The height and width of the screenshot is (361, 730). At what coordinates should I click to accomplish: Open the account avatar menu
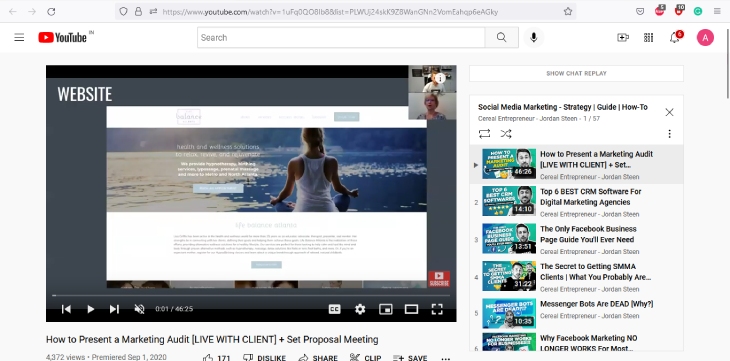point(705,38)
